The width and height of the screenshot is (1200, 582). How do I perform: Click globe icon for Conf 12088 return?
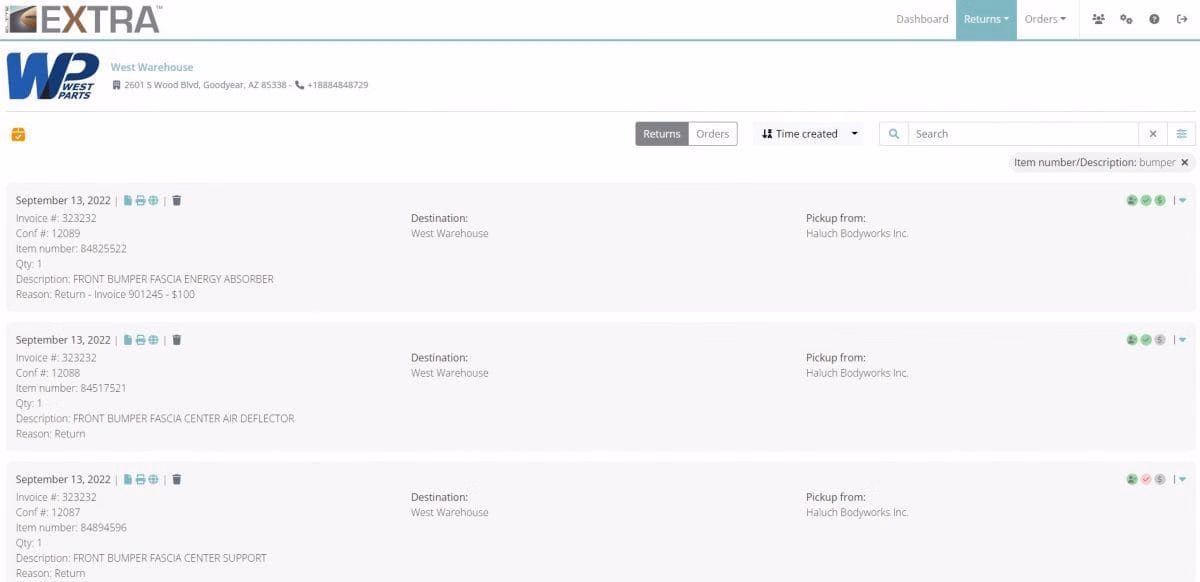pyautogui.click(x=153, y=340)
